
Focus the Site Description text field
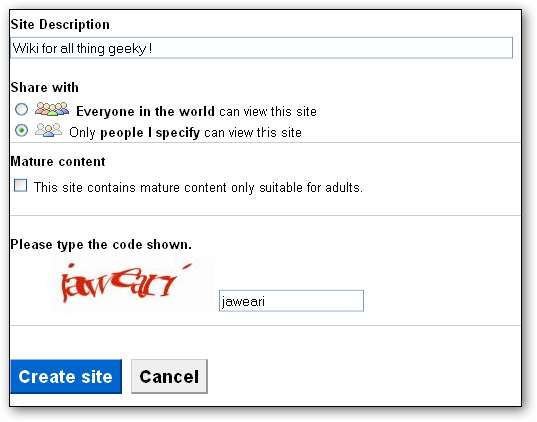(261, 48)
